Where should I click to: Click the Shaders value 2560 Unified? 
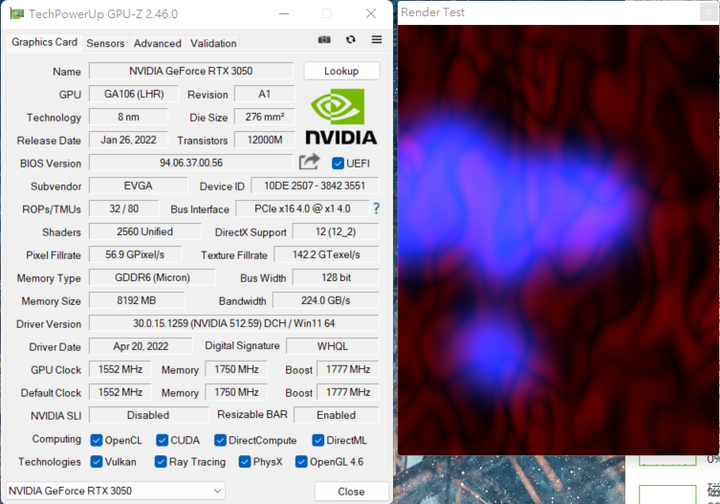coord(145,232)
